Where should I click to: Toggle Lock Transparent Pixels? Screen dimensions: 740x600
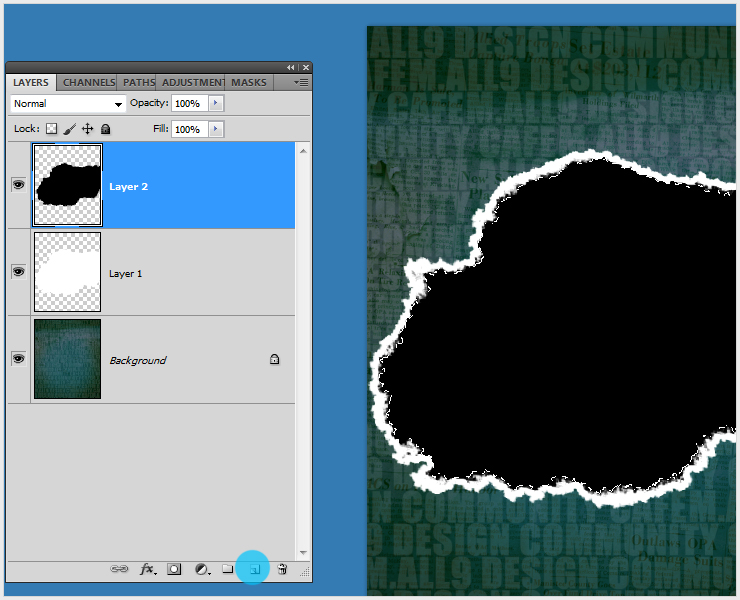point(52,129)
